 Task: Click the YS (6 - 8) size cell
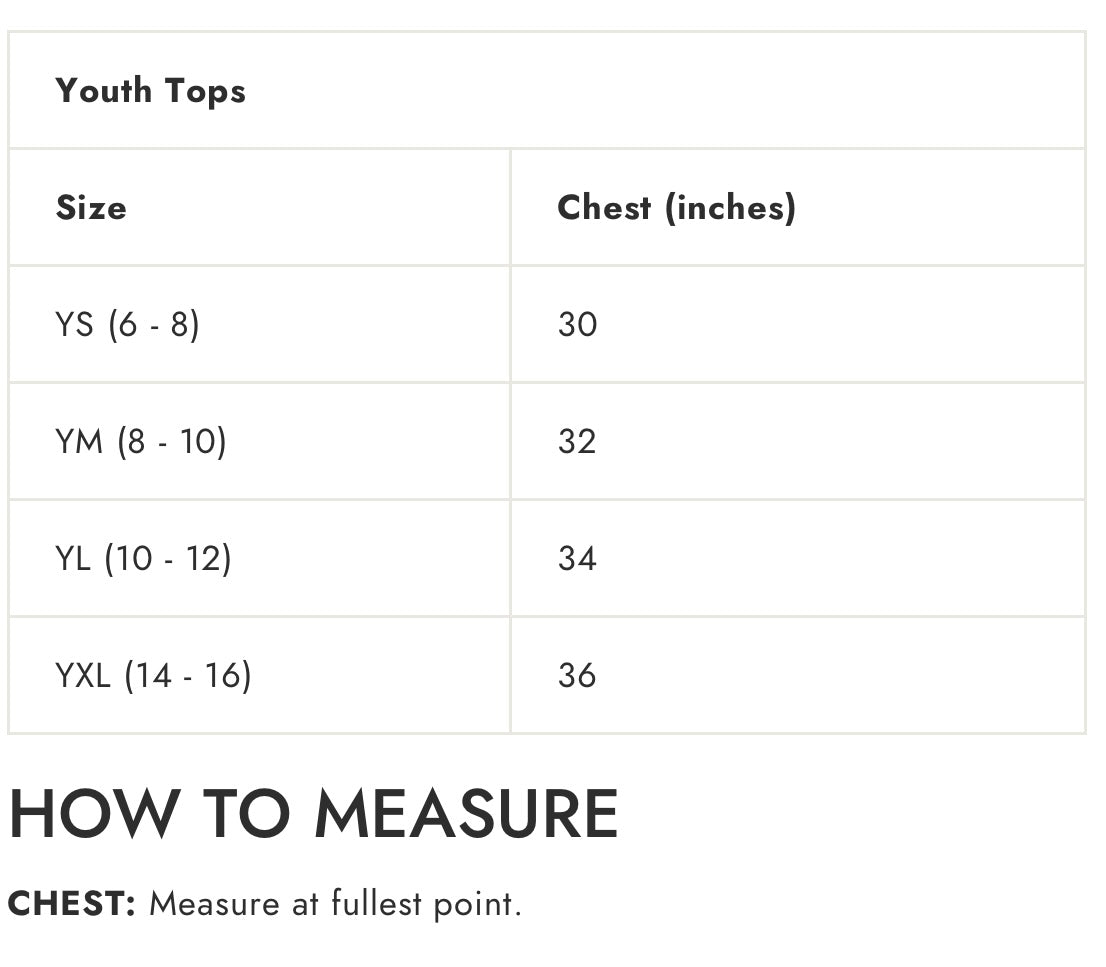pyautogui.click(x=127, y=325)
